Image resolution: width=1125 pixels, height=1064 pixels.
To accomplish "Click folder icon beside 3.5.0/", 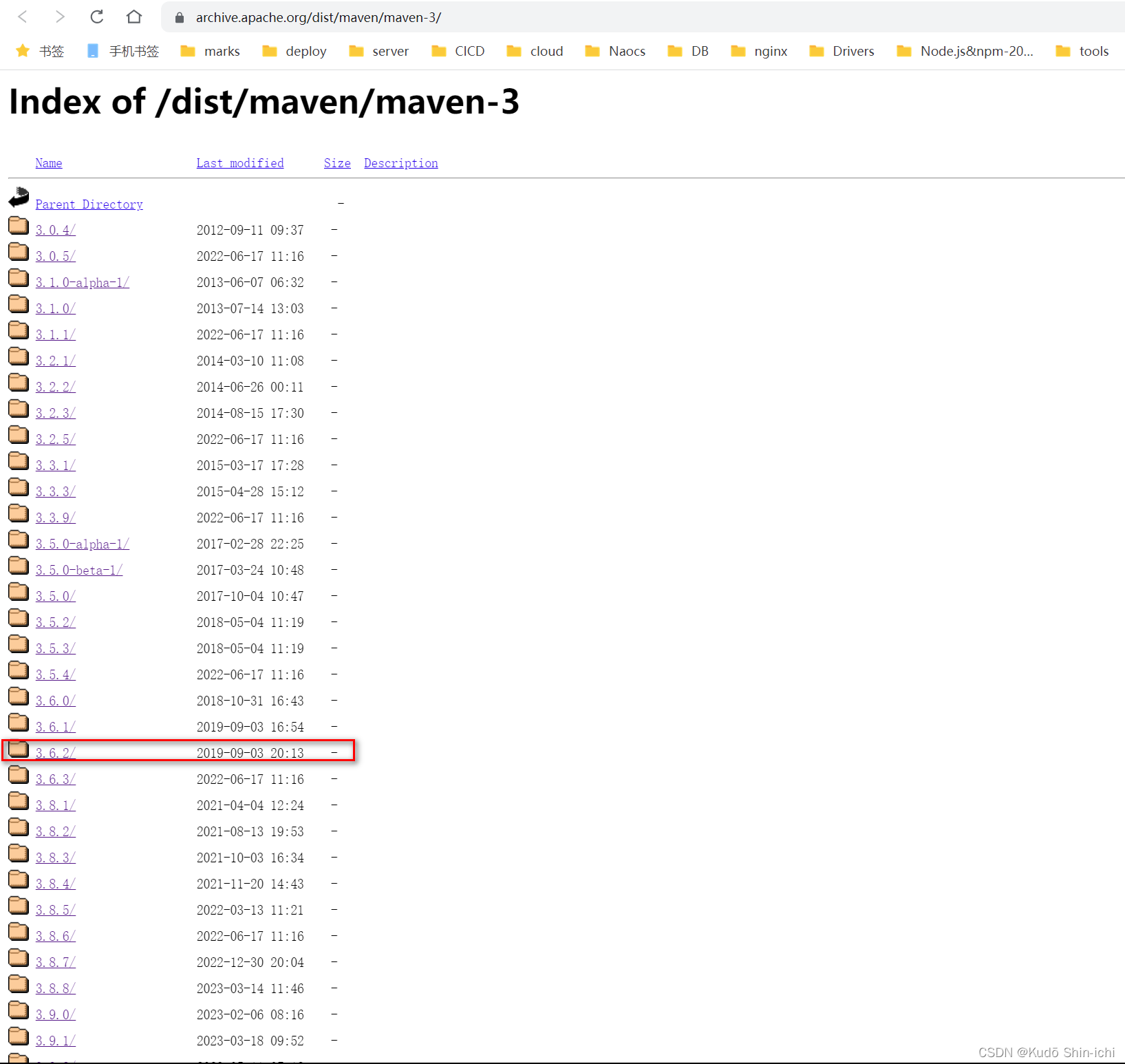I will [19, 591].
